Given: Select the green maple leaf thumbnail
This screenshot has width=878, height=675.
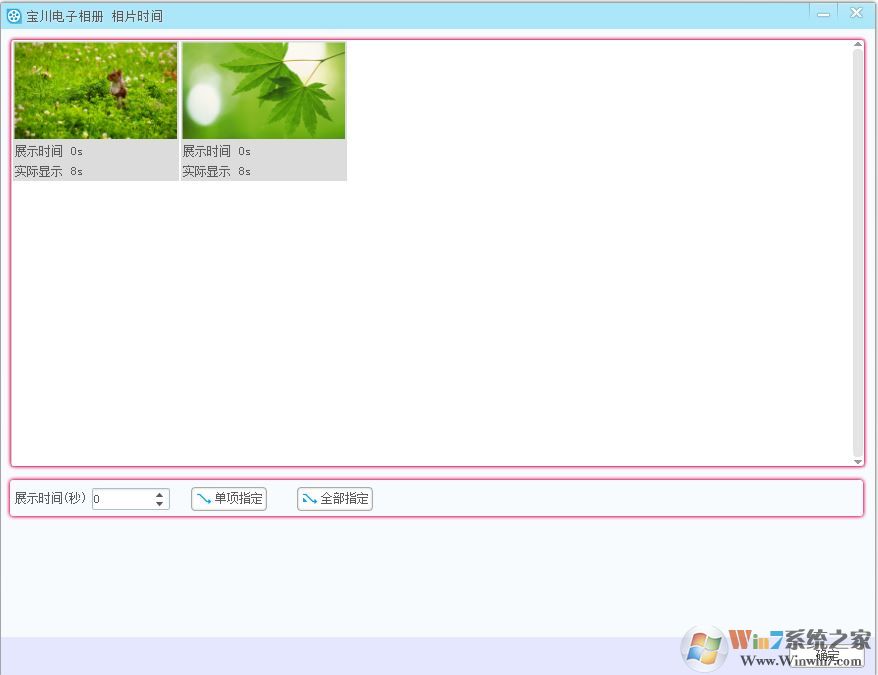Looking at the screenshot, I should pos(263,88).
